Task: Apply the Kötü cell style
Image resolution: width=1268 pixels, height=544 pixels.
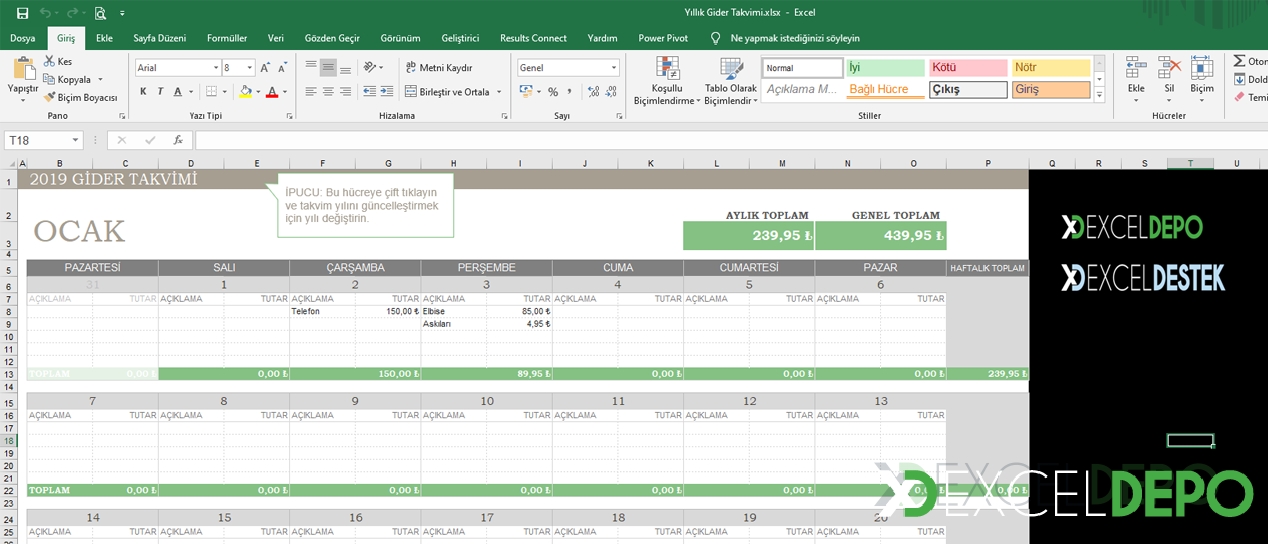Action: (x=966, y=68)
